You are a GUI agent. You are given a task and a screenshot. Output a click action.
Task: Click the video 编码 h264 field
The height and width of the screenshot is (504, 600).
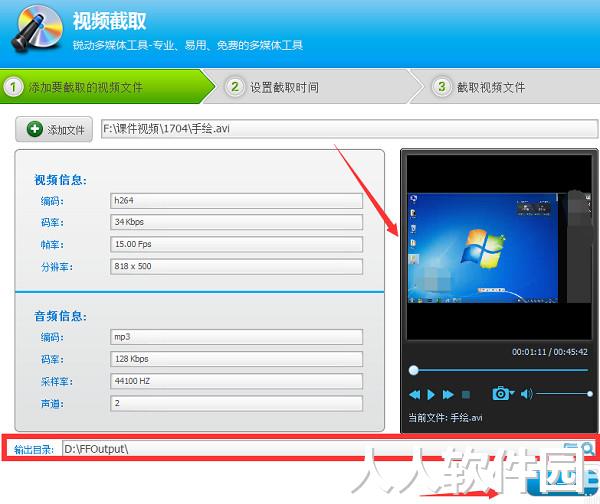tap(236, 201)
